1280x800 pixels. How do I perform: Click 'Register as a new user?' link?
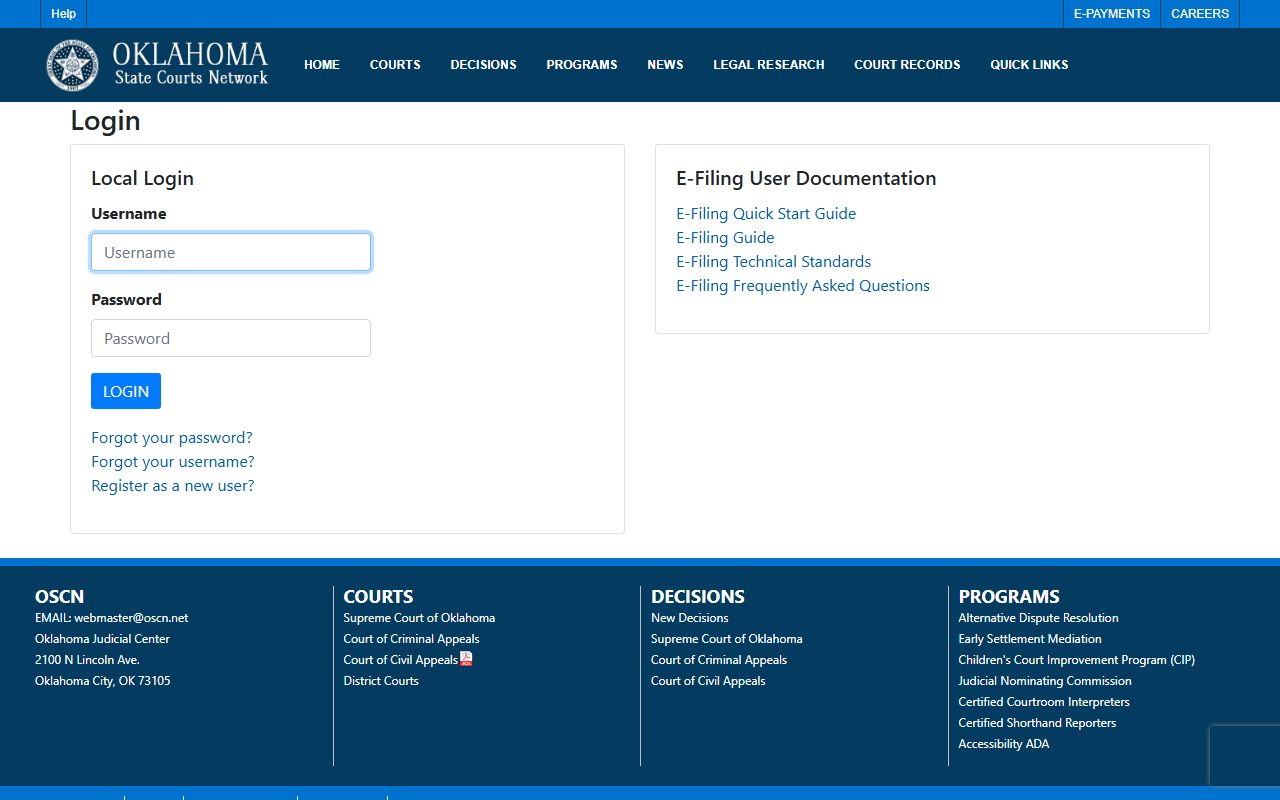coord(173,486)
